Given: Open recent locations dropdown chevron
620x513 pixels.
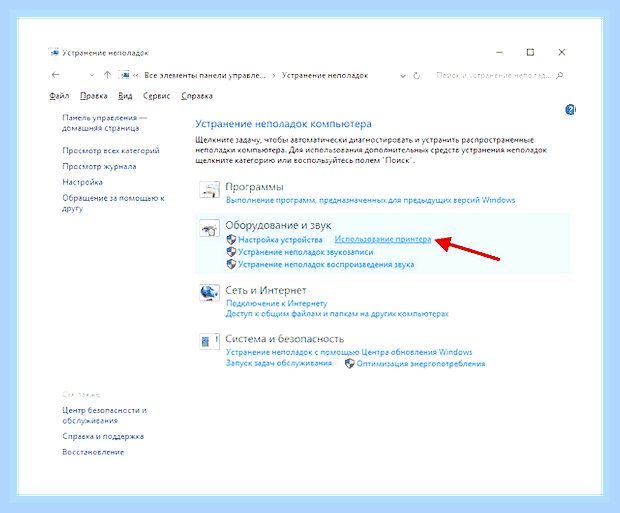Looking at the screenshot, I should click(x=92, y=75).
